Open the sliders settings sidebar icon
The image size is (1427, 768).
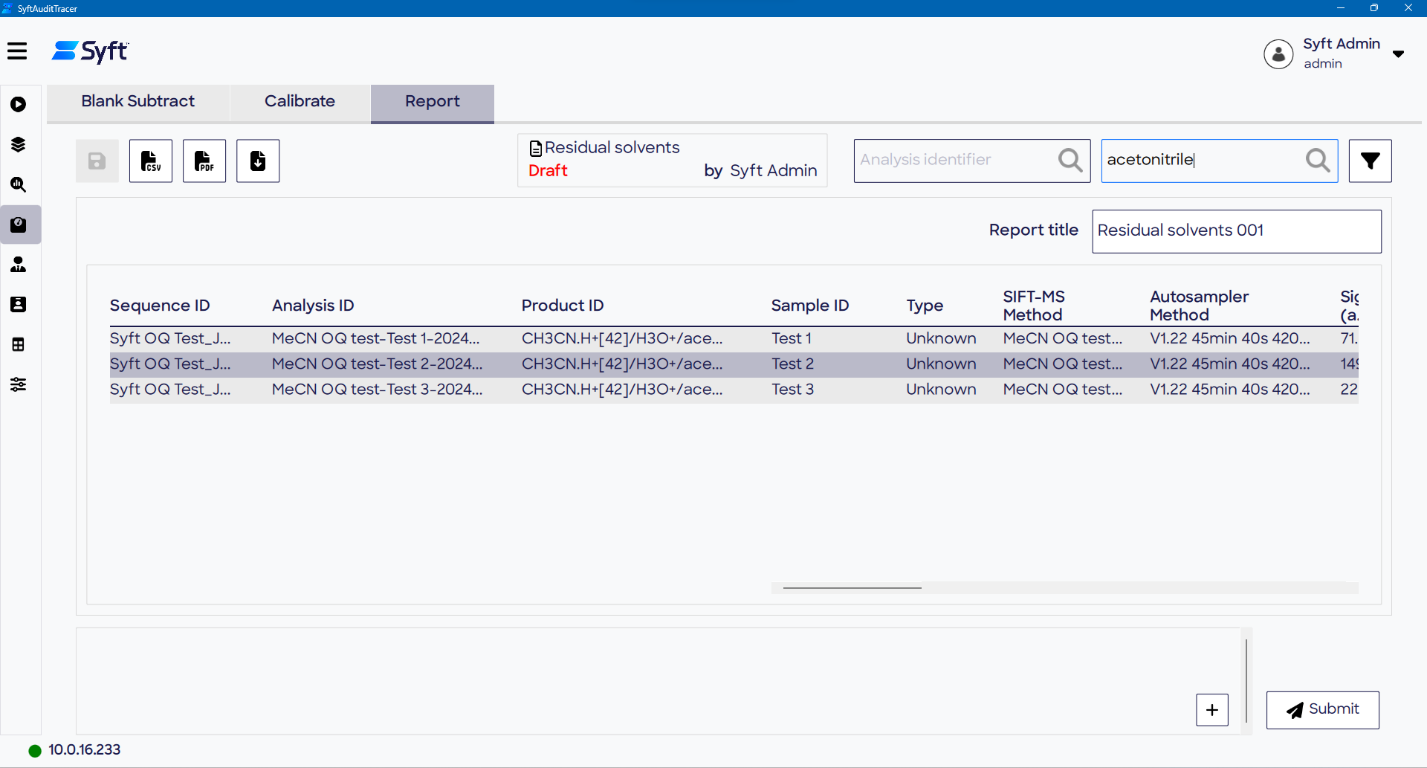tap(18, 385)
